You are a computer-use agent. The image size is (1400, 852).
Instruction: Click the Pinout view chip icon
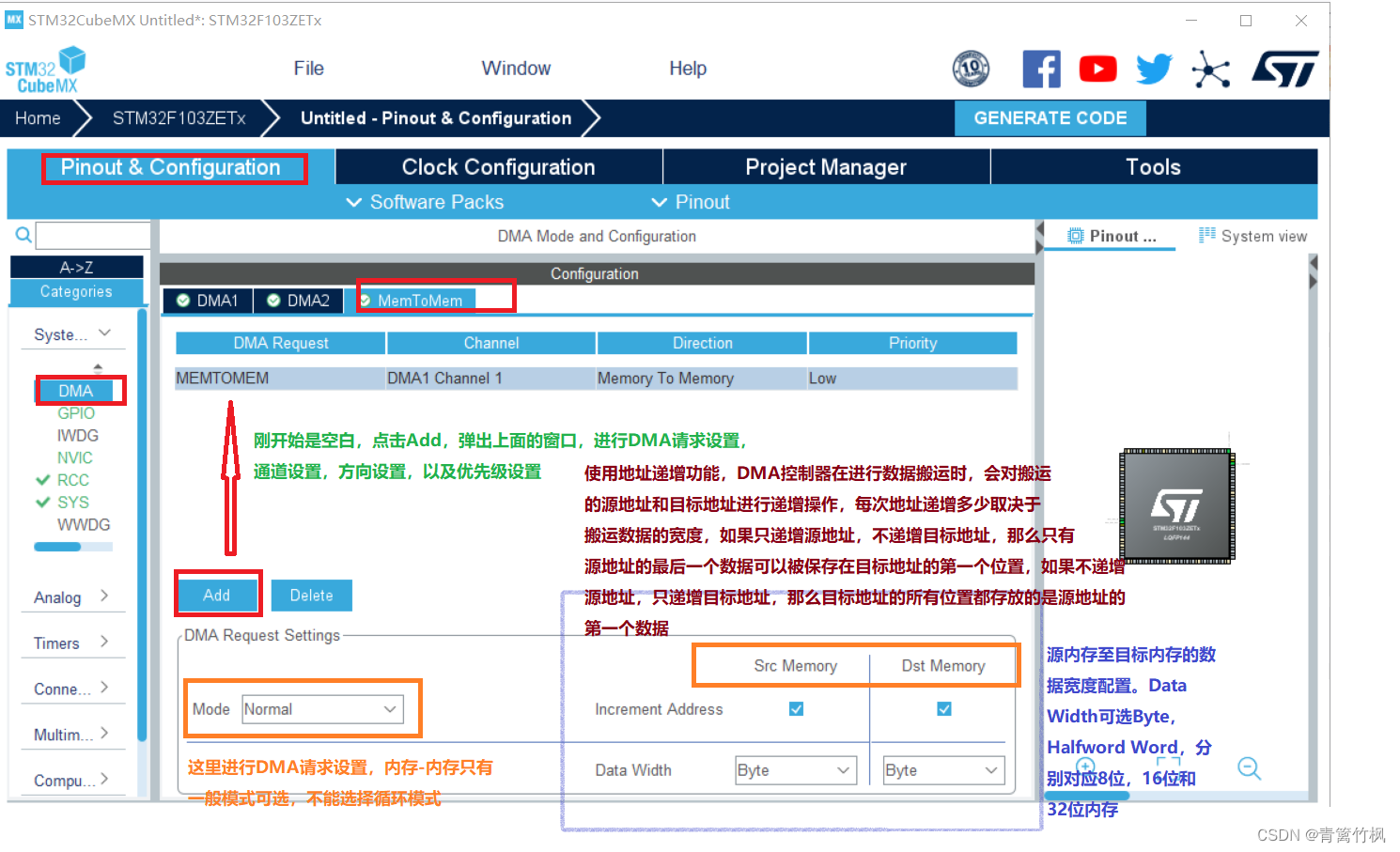pyautogui.click(x=1076, y=236)
